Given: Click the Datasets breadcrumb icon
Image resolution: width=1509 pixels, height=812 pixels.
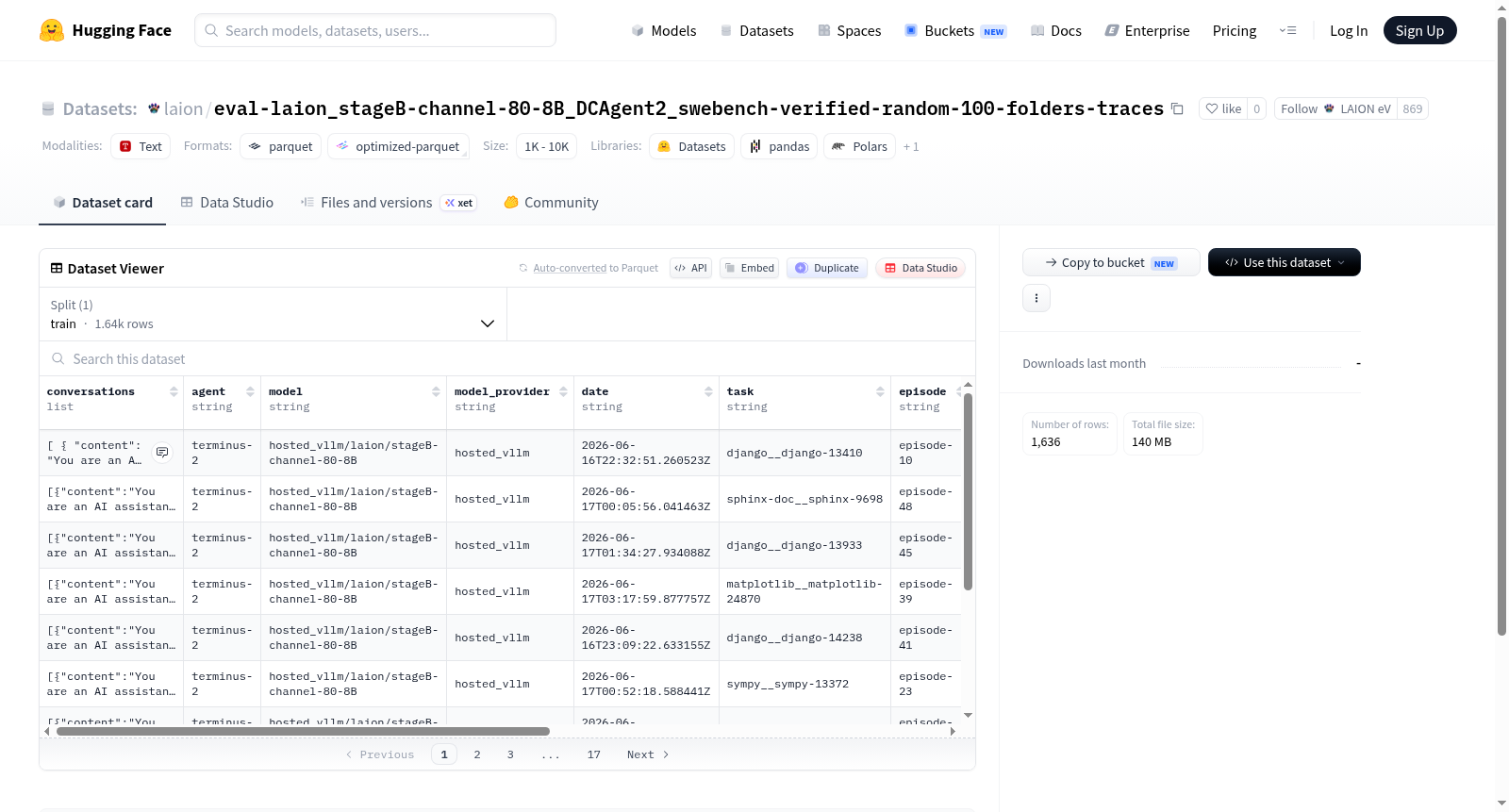Looking at the screenshot, I should coord(48,108).
